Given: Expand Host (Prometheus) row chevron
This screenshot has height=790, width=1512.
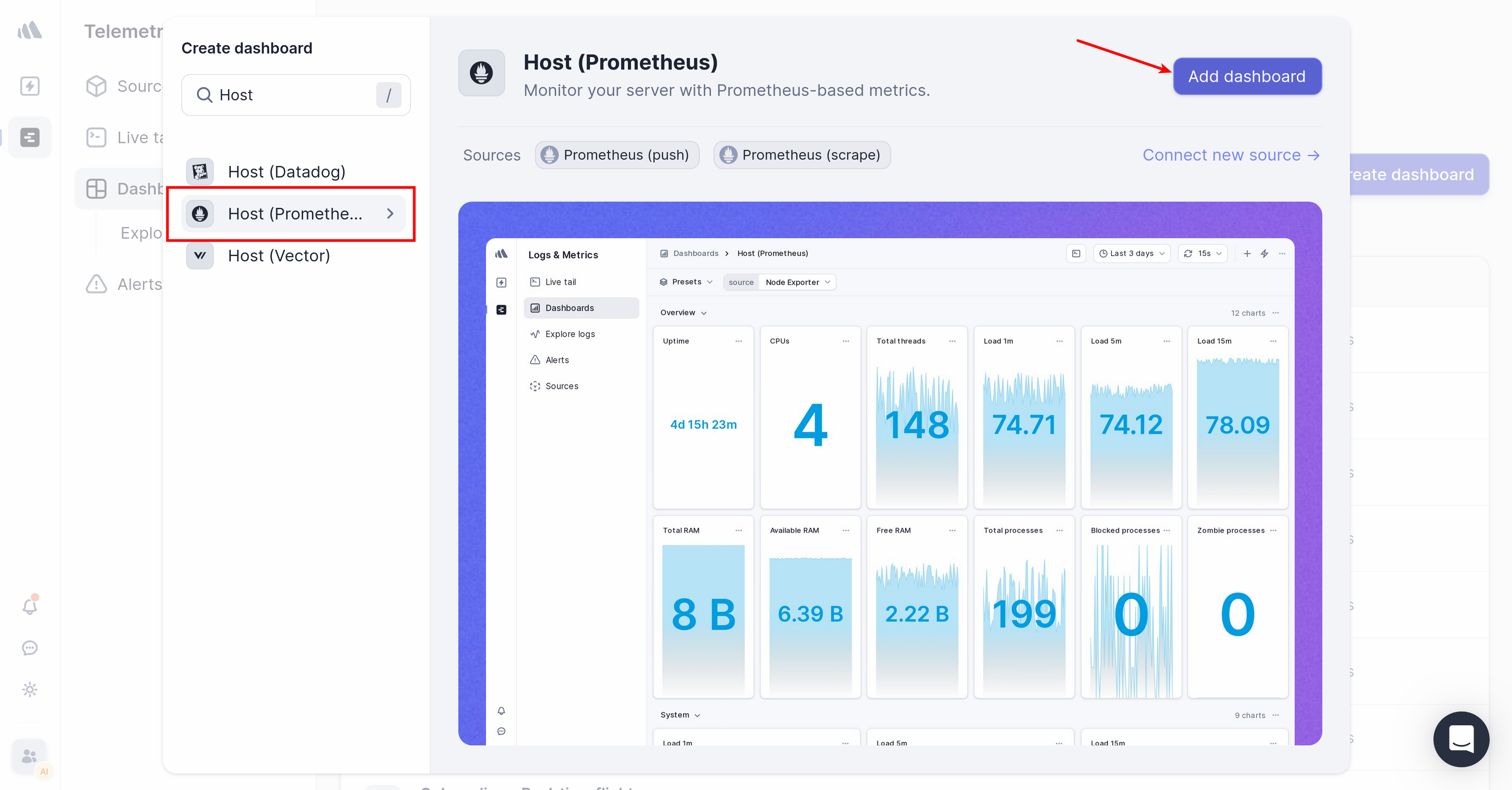Looking at the screenshot, I should pyautogui.click(x=390, y=214).
